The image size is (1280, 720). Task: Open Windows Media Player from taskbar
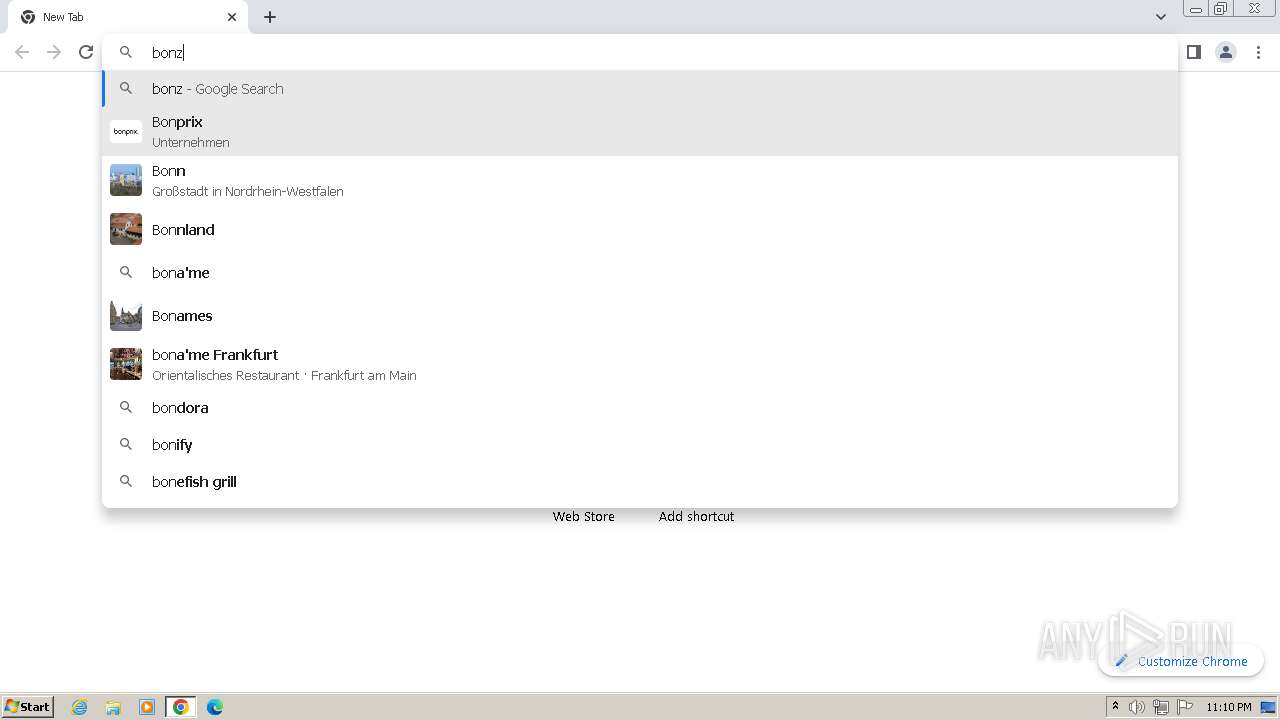tap(147, 707)
